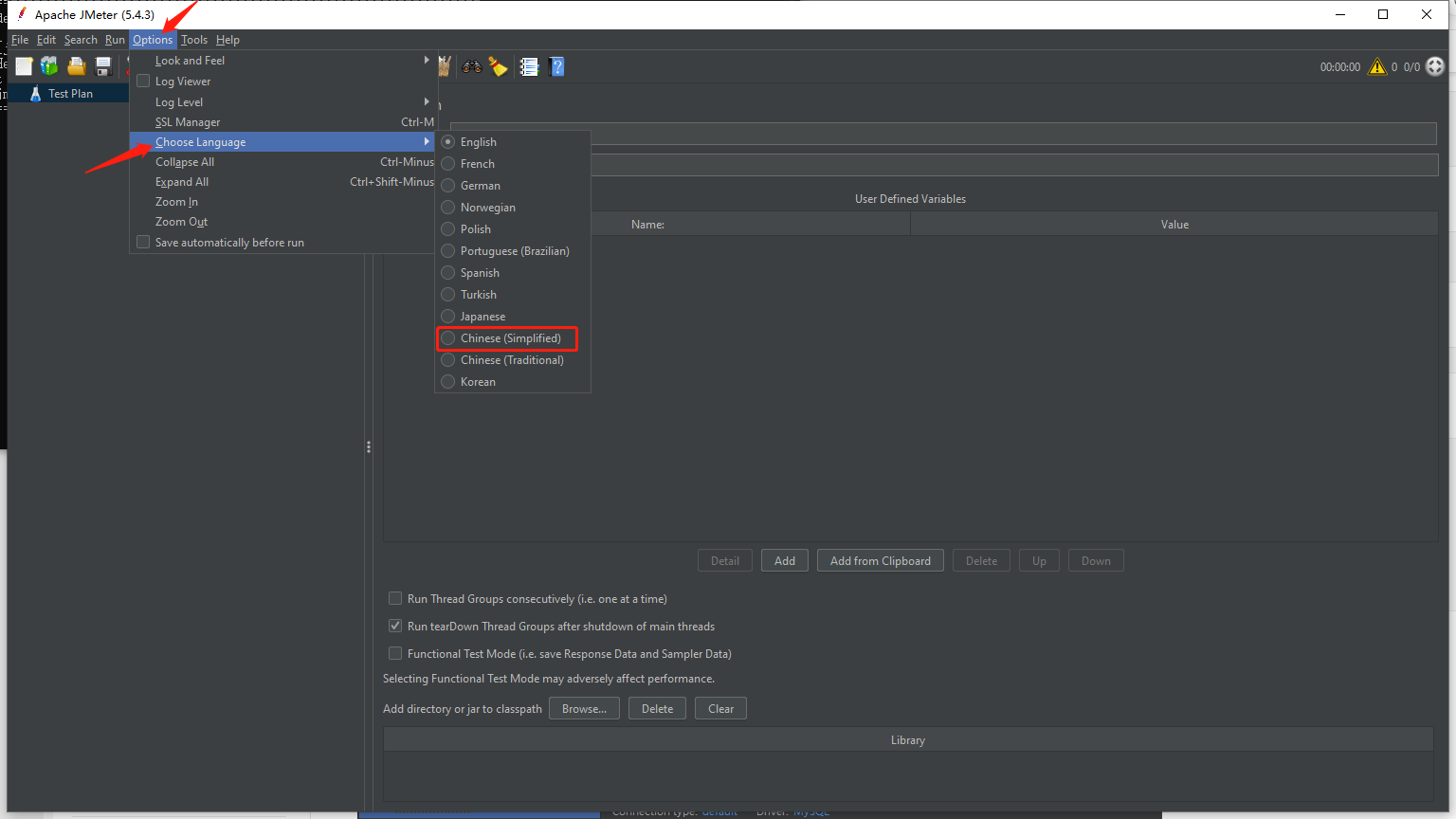Image resolution: width=1456 pixels, height=819 pixels.
Task: Check Run Thread Groups consecutively
Action: 395,599
